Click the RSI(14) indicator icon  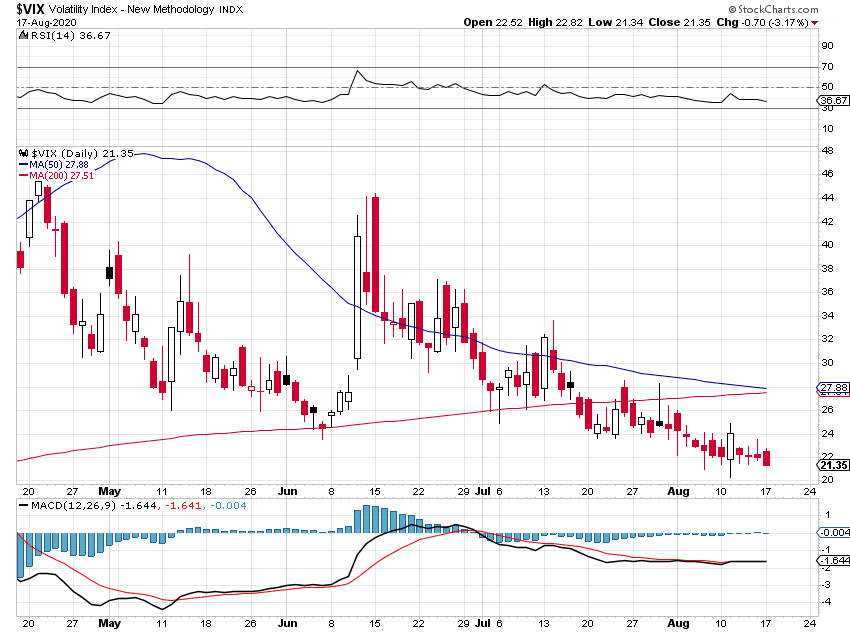tap(23, 35)
